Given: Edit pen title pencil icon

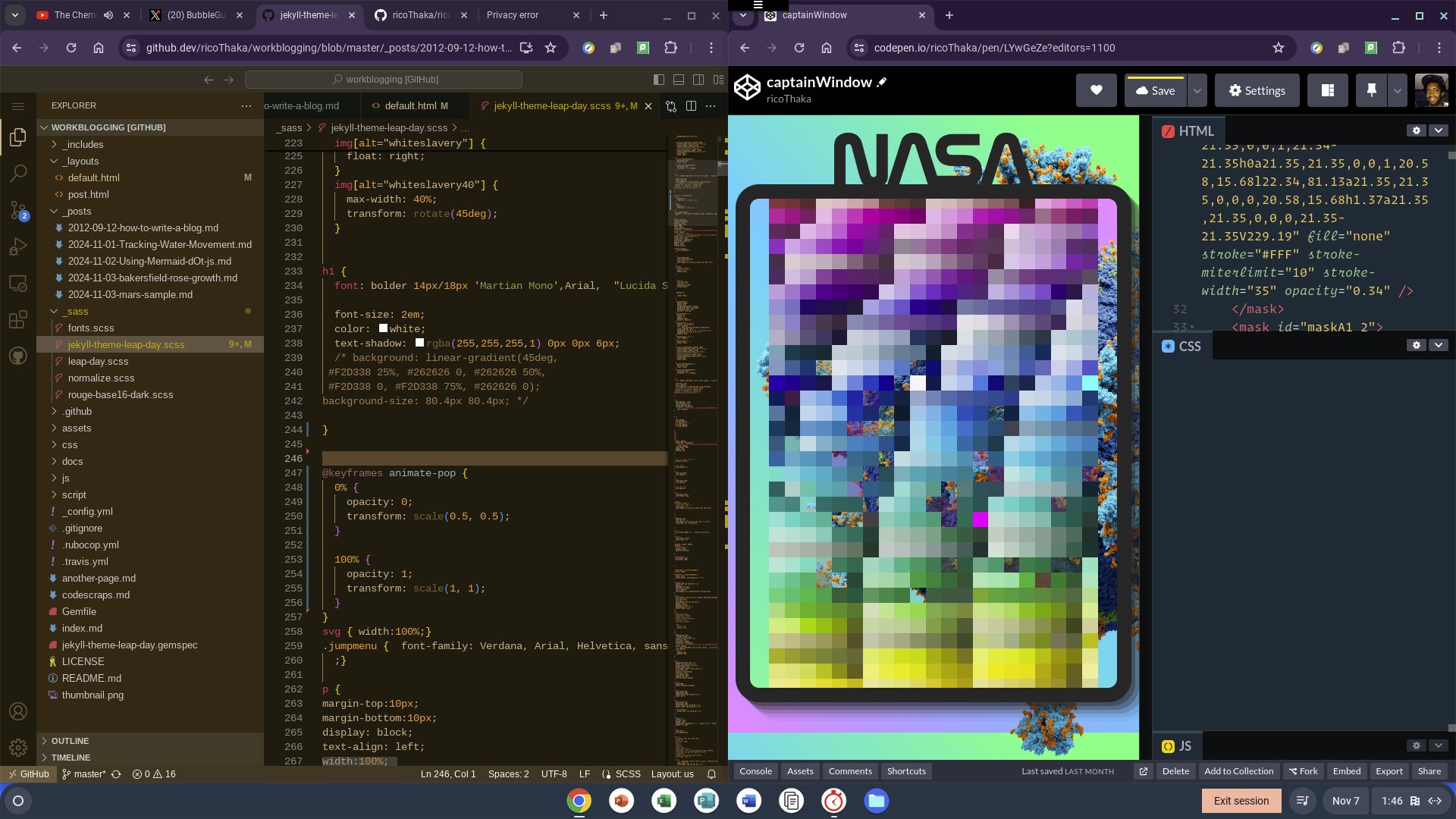Looking at the screenshot, I should pyautogui.click(x=882, y=82).
